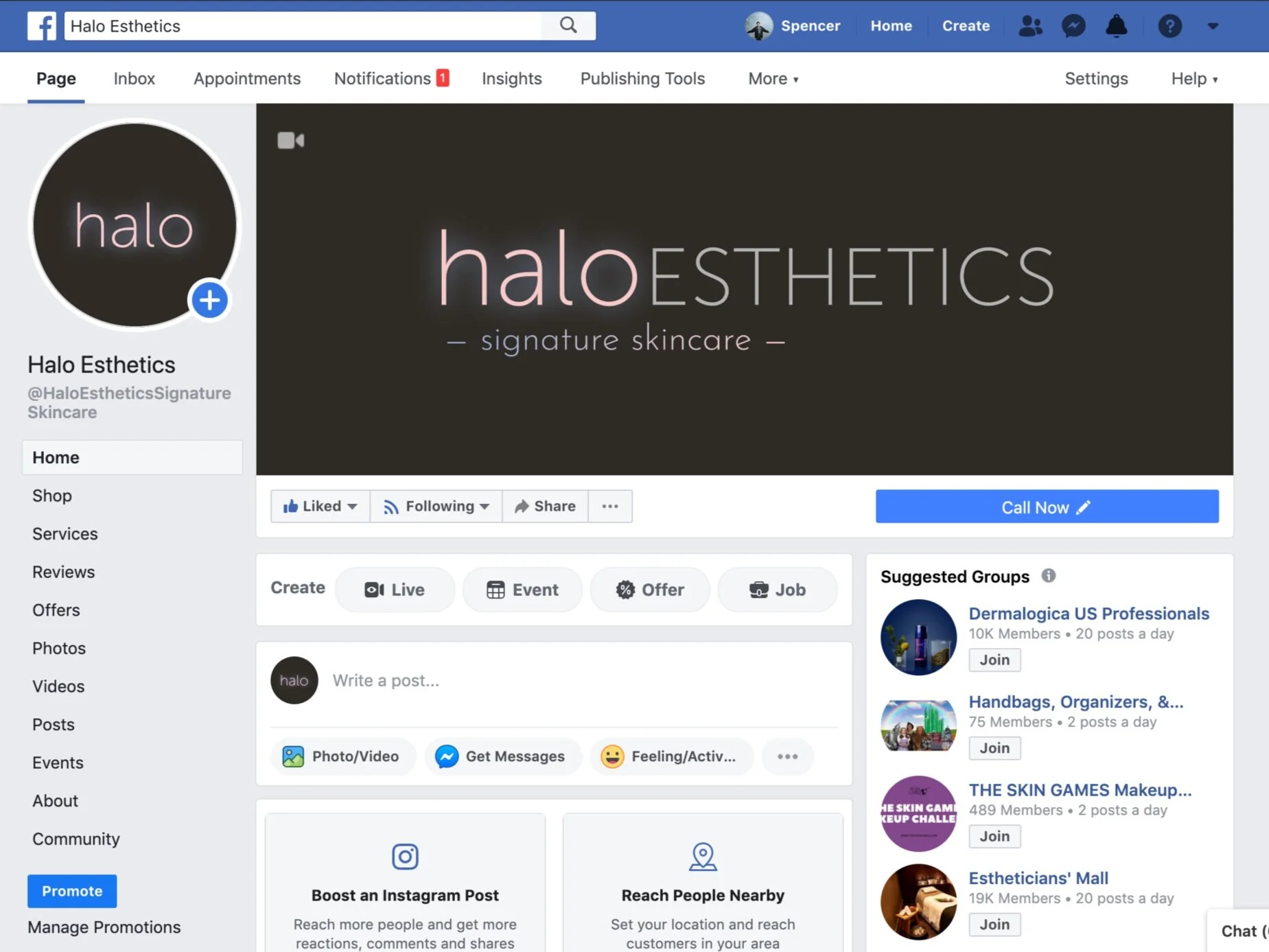Open page Settings
The width and height of the screenshot is (1269, 952).
click(1096, 79)
